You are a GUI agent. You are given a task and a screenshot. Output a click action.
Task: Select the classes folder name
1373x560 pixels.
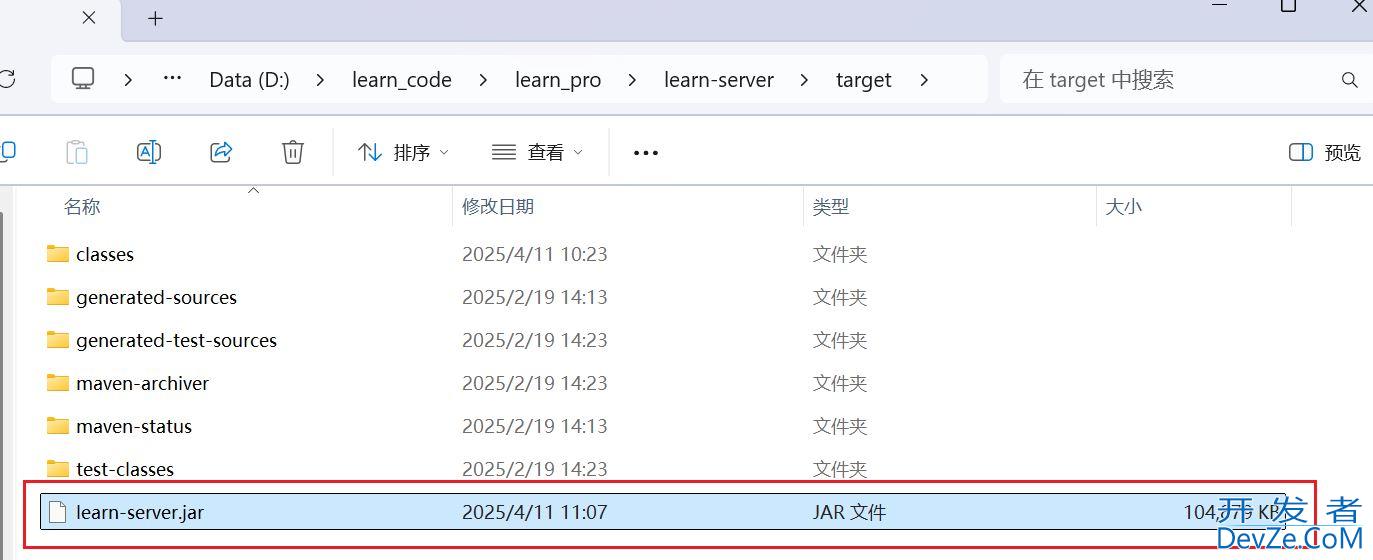pos(105,254)
